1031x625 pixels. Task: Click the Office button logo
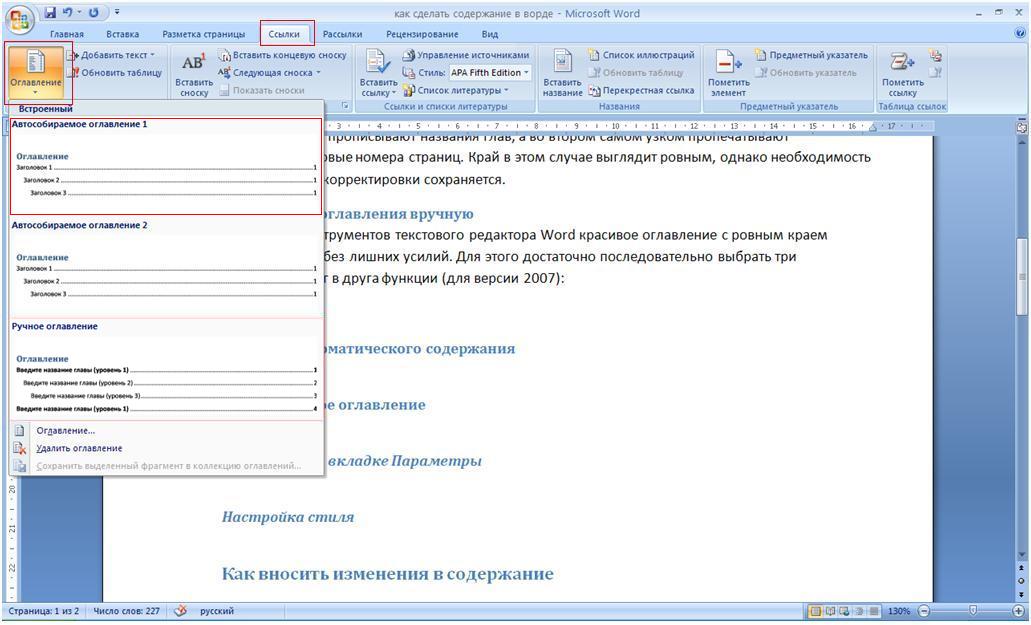pyautogui.click(x=19, y=20)
